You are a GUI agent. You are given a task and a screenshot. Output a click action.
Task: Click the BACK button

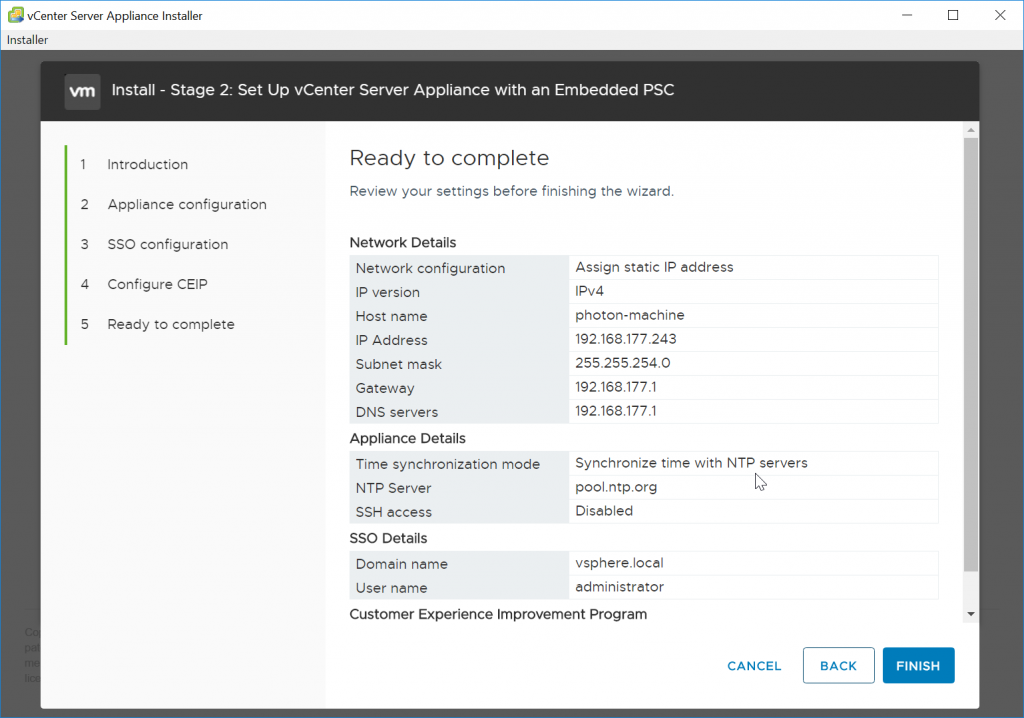tap(839, 665)
